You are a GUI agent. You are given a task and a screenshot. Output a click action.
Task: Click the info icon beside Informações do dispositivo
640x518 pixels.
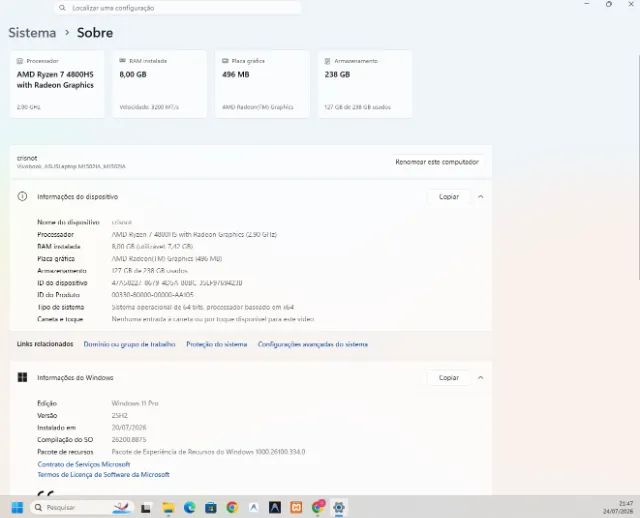(x=22, y=196)
